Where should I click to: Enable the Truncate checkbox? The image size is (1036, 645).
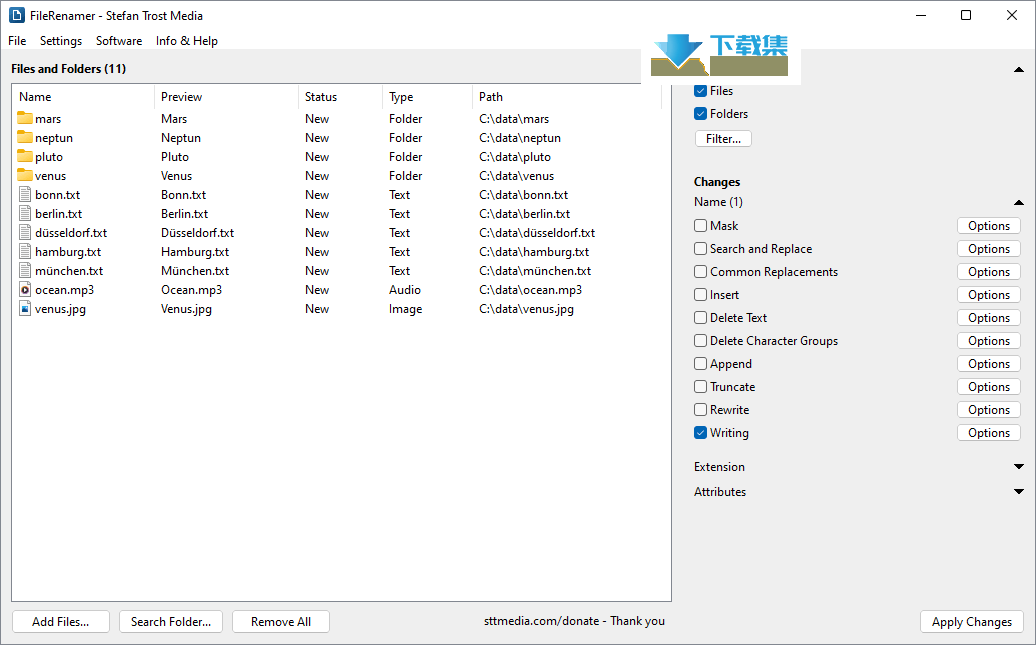(700, 387)
